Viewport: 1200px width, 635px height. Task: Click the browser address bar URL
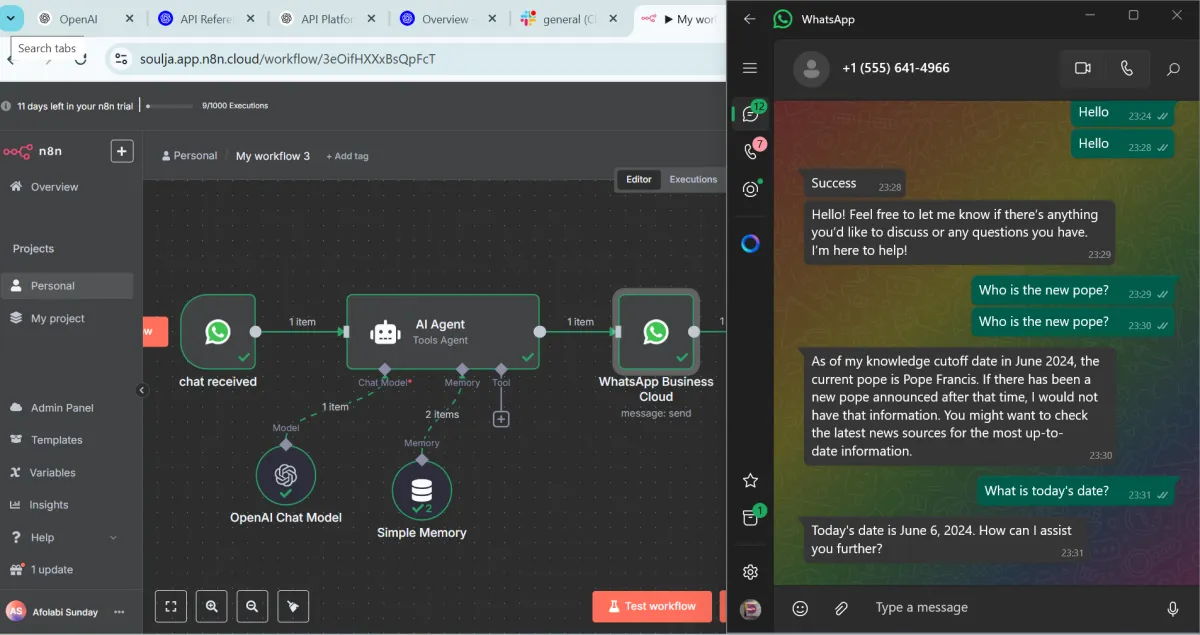(x=287, y=59)
